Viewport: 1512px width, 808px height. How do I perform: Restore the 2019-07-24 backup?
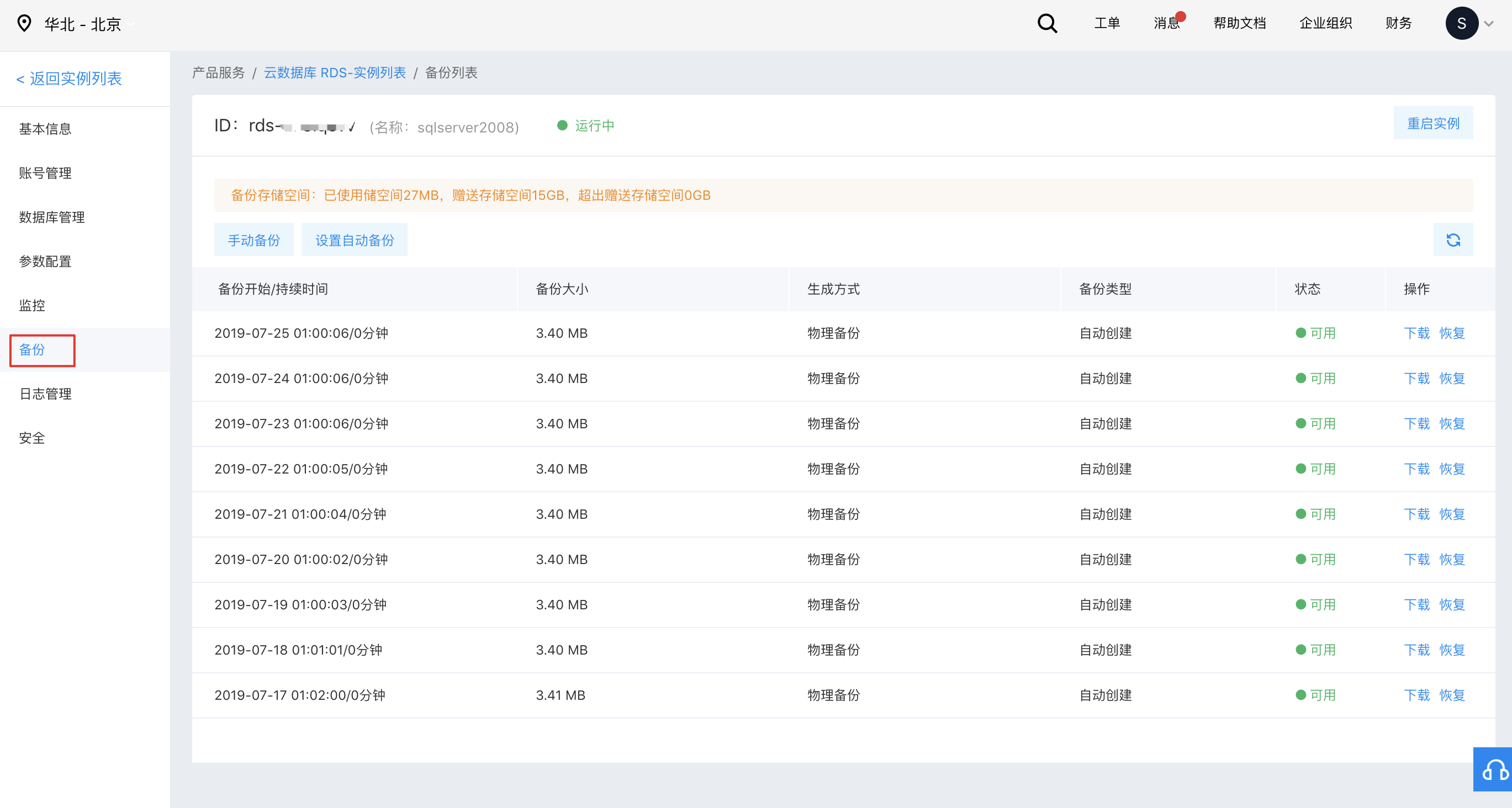click(1452, 379)
